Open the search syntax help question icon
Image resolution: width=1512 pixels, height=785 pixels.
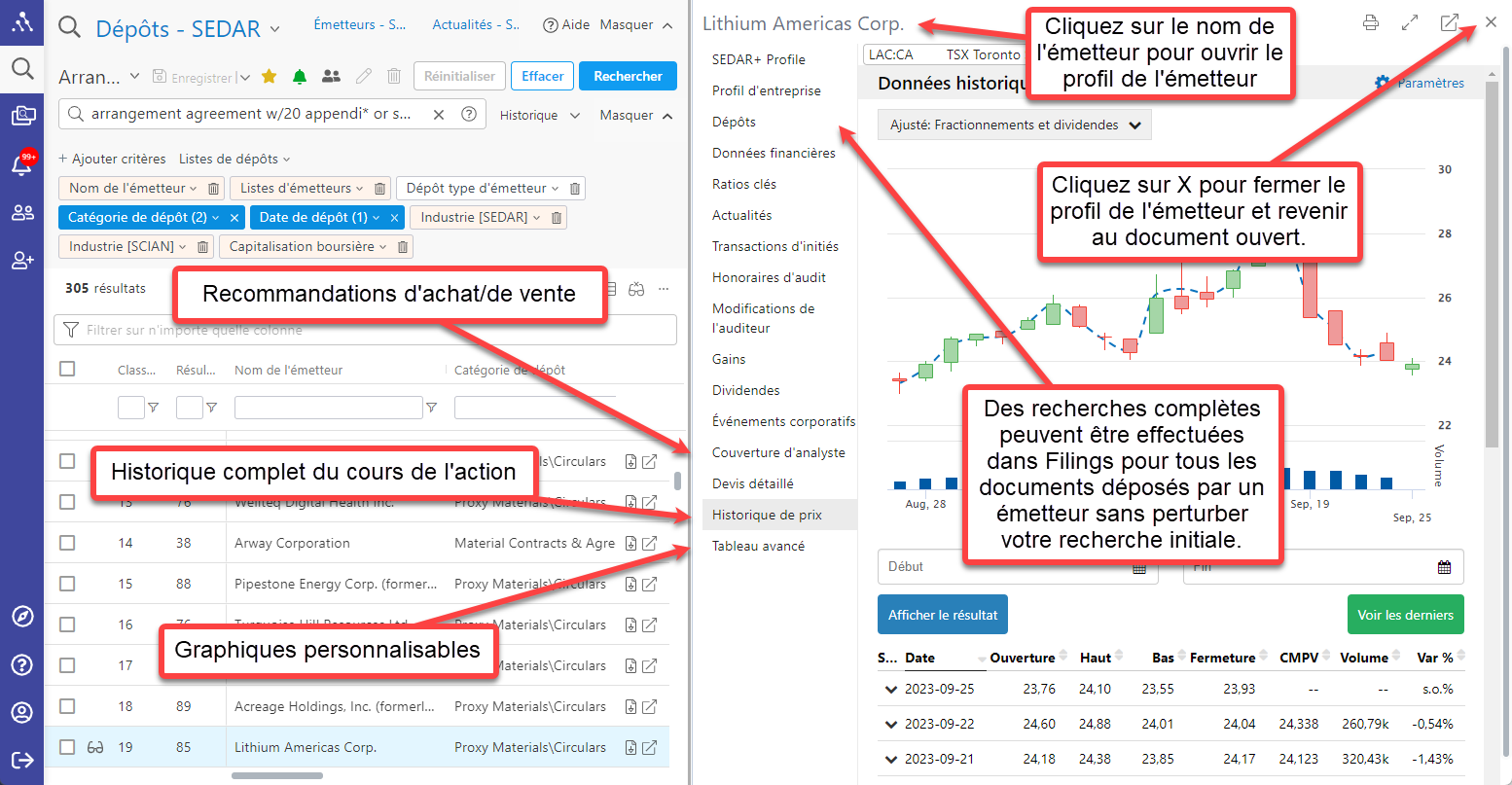(468, 114)
